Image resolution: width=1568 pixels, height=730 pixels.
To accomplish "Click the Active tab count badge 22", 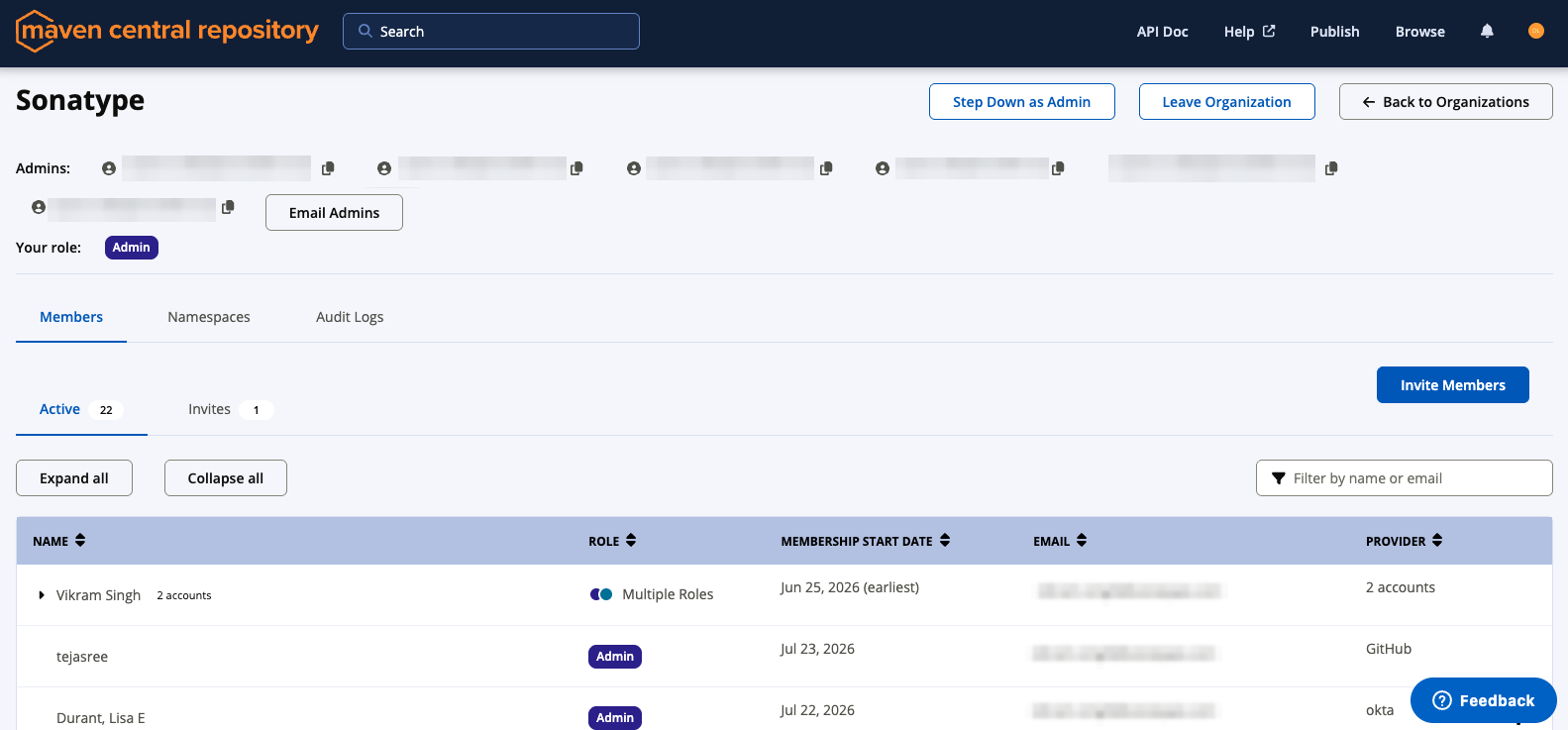I will tap(106, 410).
